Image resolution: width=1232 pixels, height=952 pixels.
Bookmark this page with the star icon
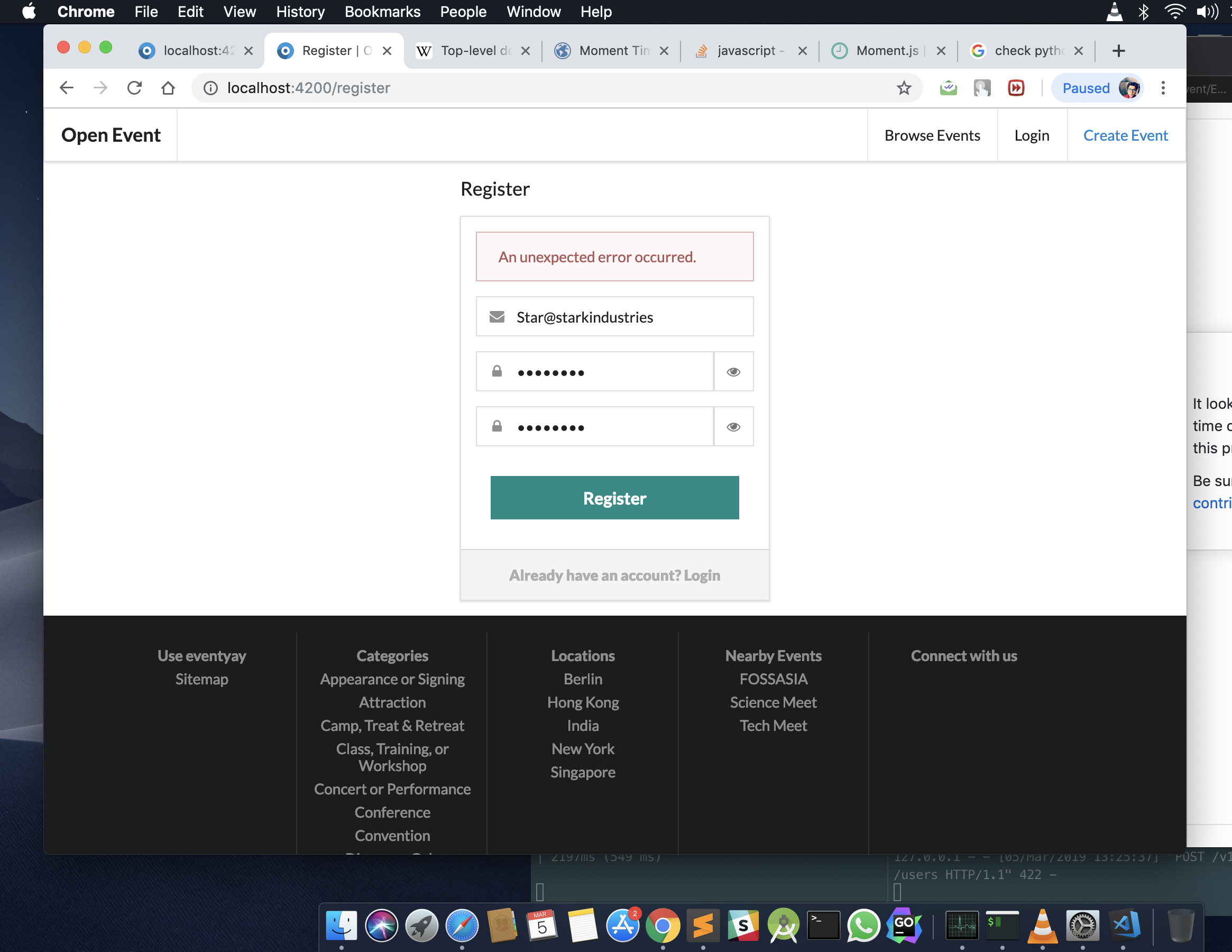tap(904, 88)
